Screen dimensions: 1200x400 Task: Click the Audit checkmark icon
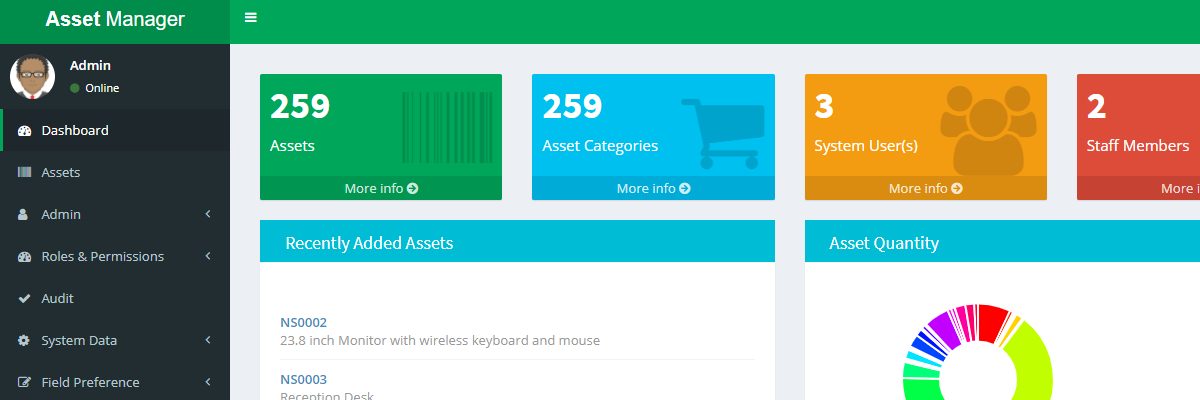24,299
